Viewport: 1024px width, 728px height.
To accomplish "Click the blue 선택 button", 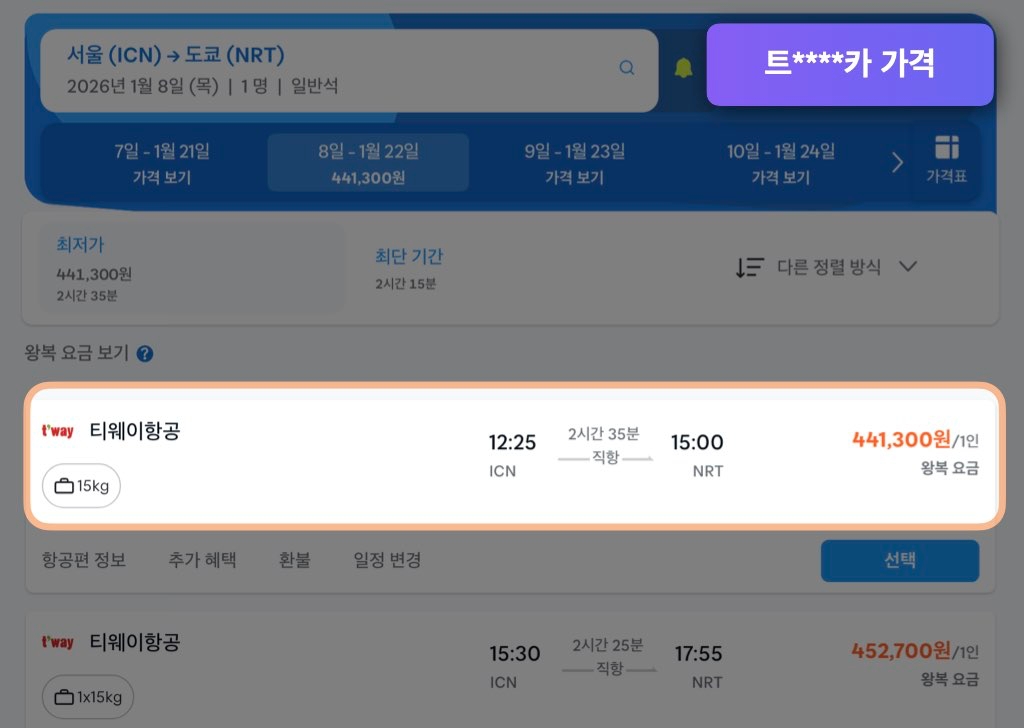I will pos(898,560).
